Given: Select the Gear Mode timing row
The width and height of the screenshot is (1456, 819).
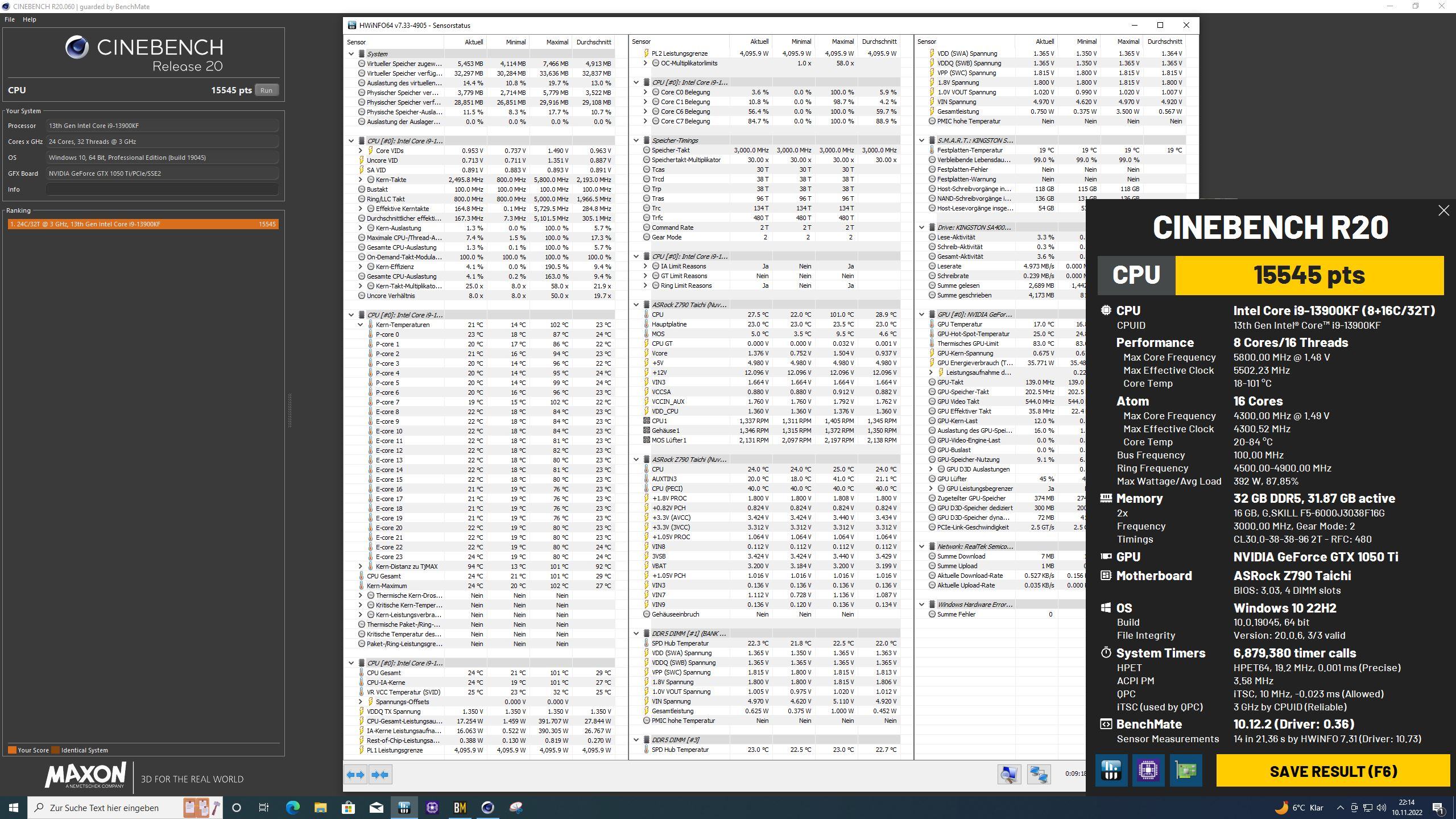Looking at the screenshot, I should 765,237.
